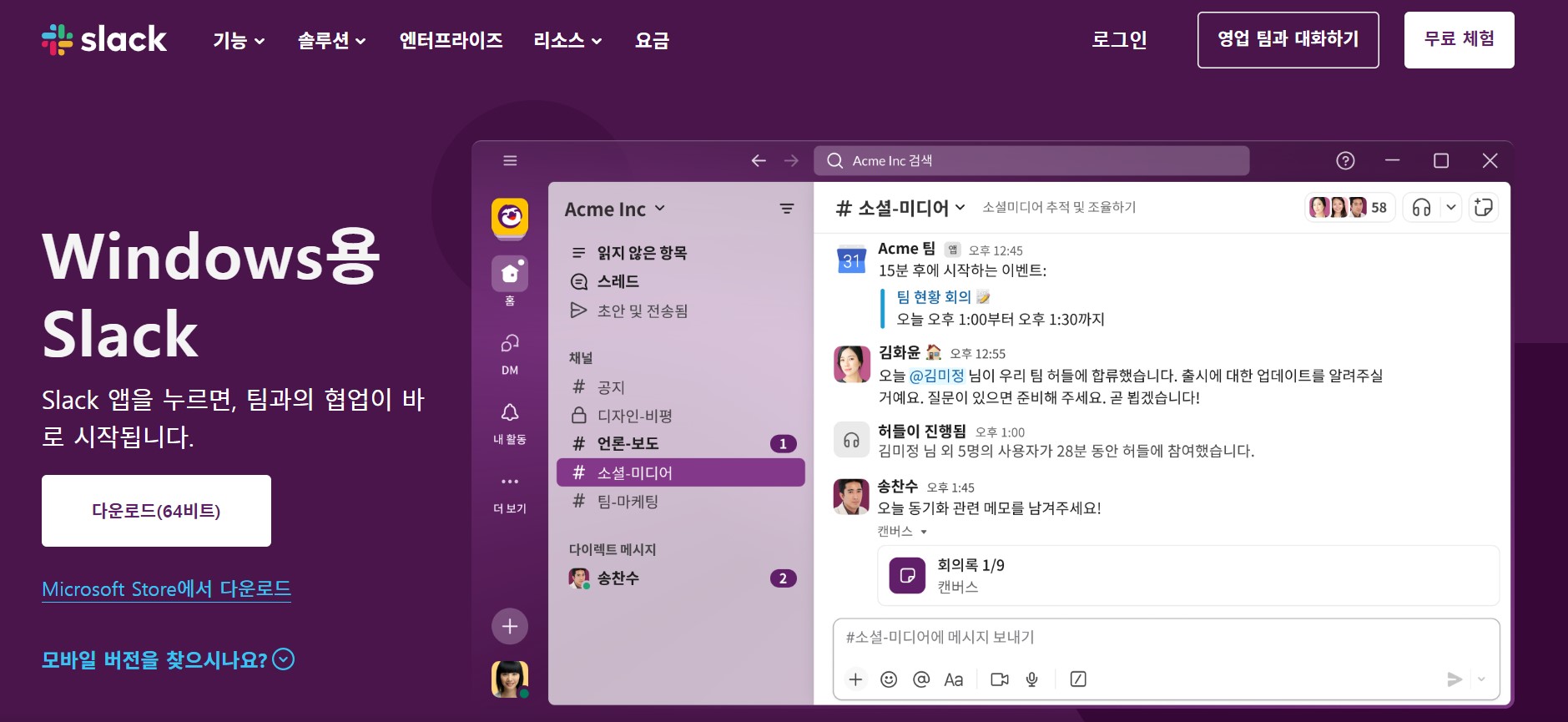Image resolution: width=1568 pixels, height=722 pixels.
Task: Open the huddle options chevron next to the headphones
Action: 1451,207
